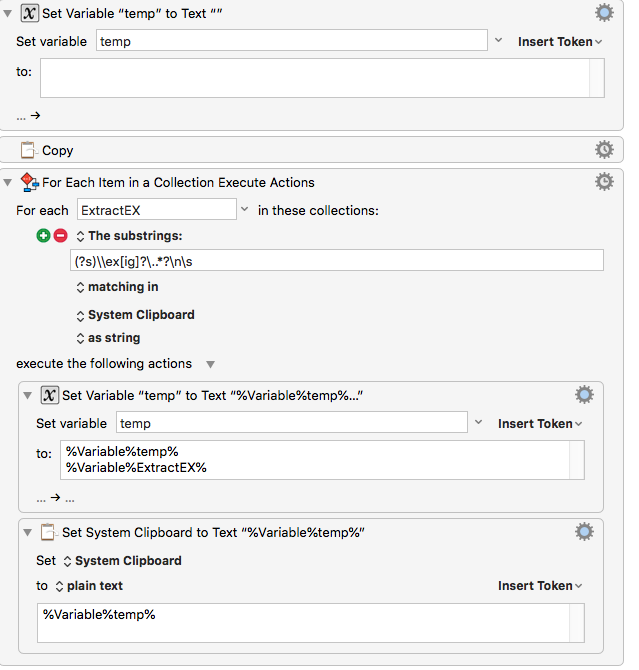Image resolution: width=639 pixels, height=670 pixels.
Task: Change 'System Clipboard' source popup under matching in
Action: coord(135,315)
